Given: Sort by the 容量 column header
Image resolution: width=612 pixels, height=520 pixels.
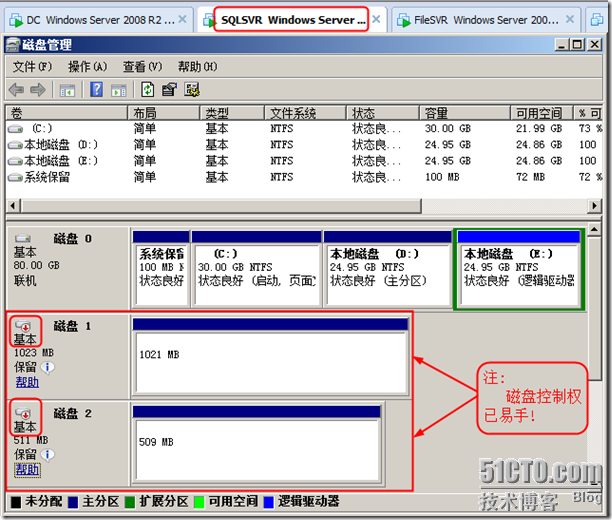Looking at the screenshot, I should pos(465,113).
